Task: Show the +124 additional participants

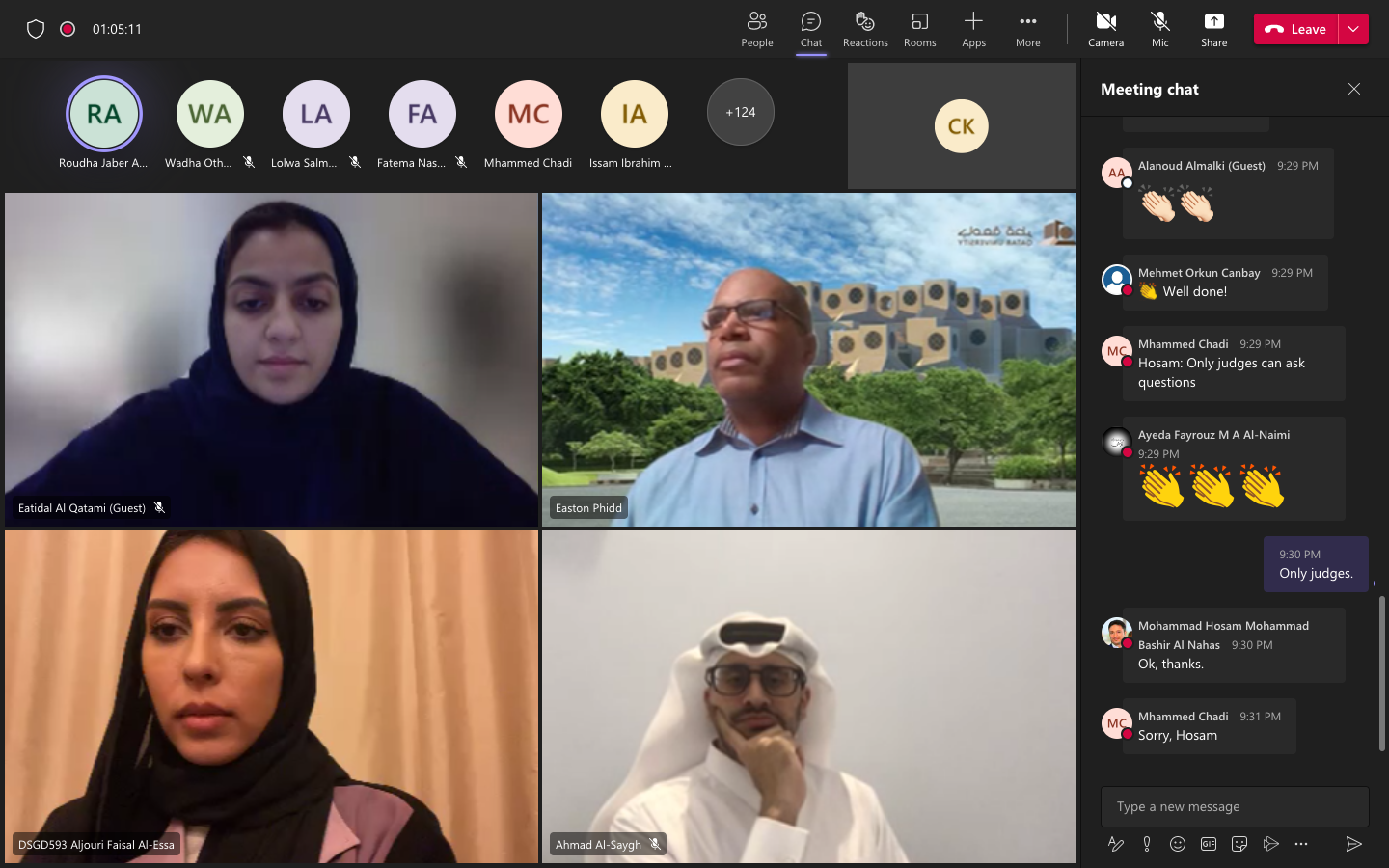Action: tap(740, 112)
